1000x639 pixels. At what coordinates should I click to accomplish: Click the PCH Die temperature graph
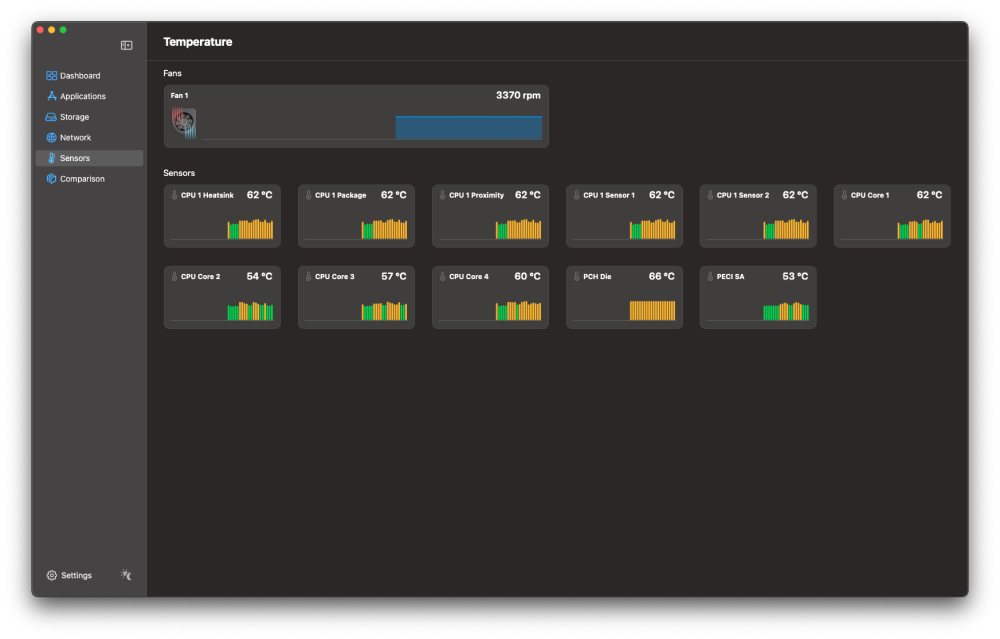[652, 310]
